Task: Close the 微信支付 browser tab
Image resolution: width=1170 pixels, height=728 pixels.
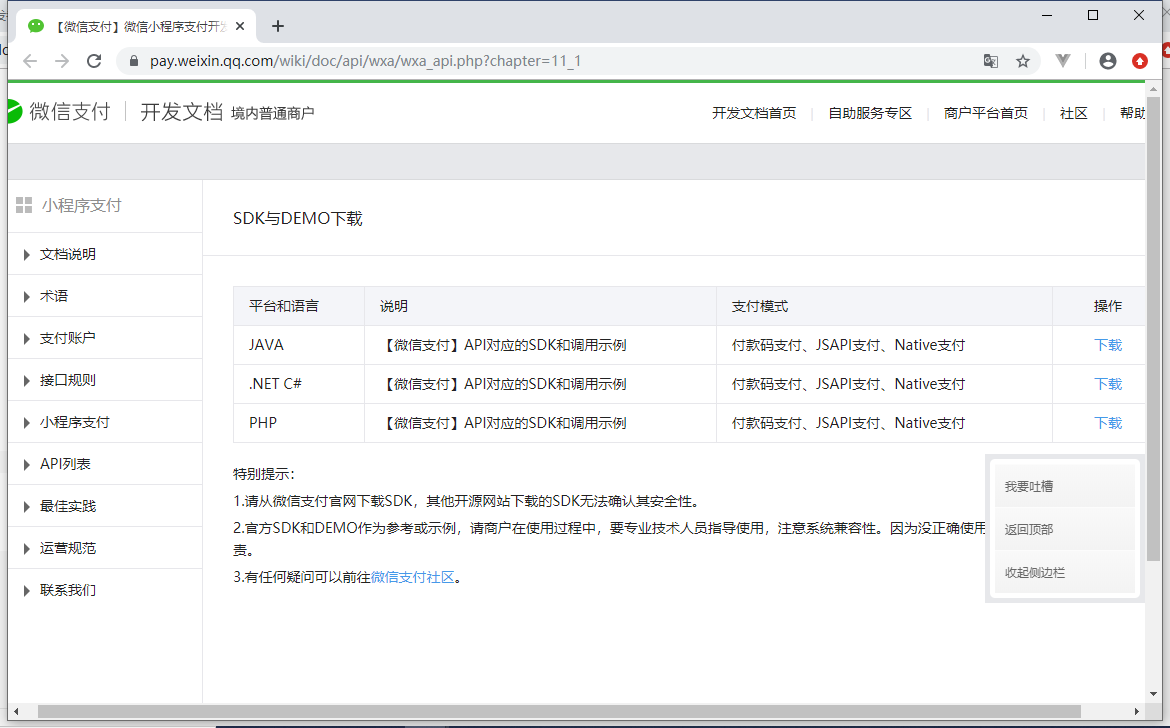Action: tap(240, 26)
